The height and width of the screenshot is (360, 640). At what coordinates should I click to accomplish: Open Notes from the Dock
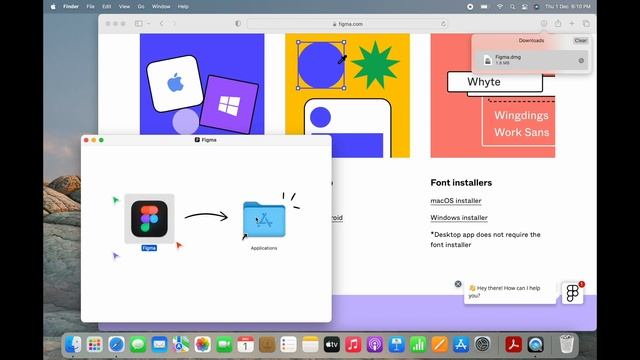coord(310,345)
